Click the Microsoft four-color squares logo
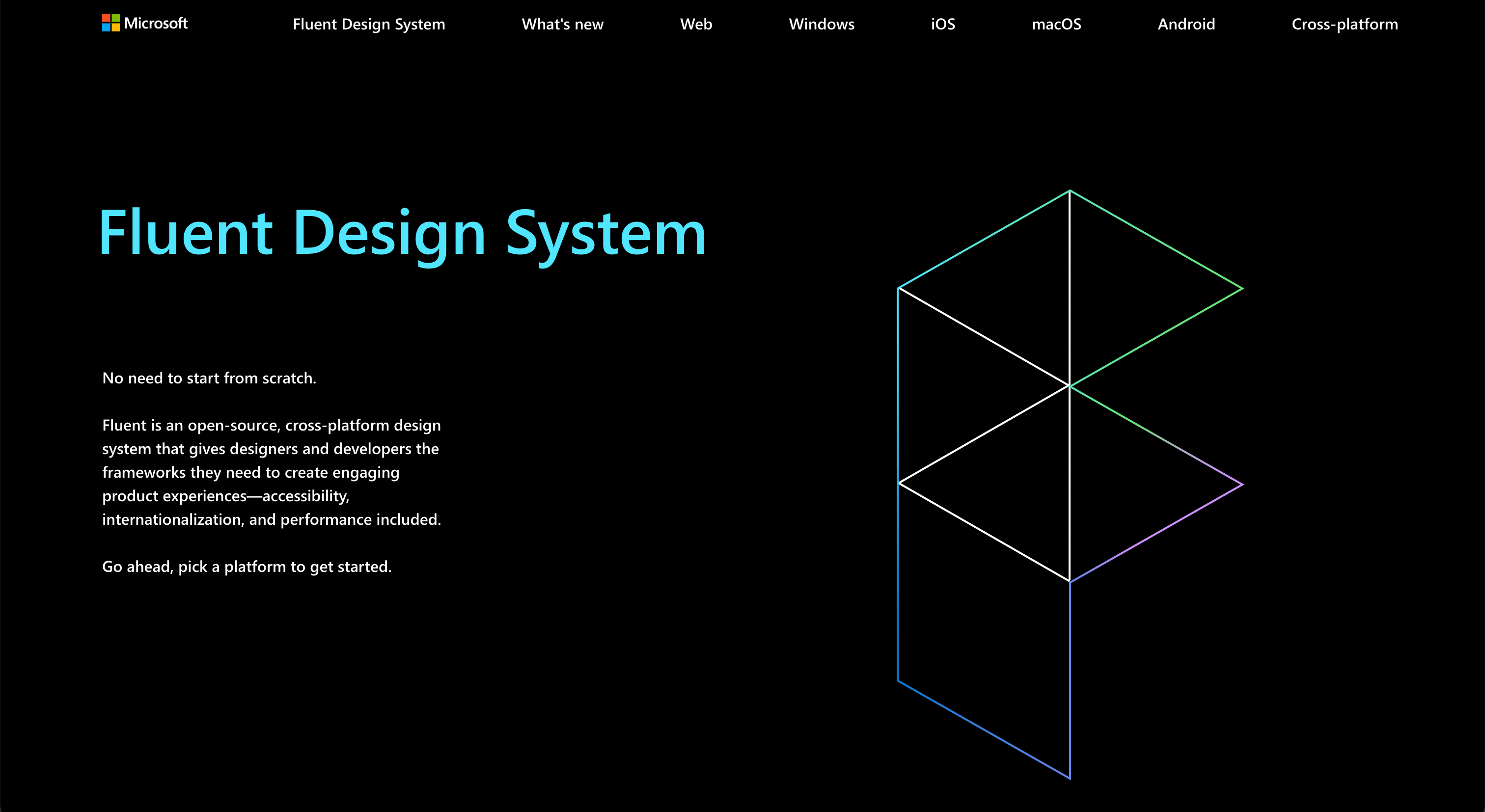 point(110,23)
